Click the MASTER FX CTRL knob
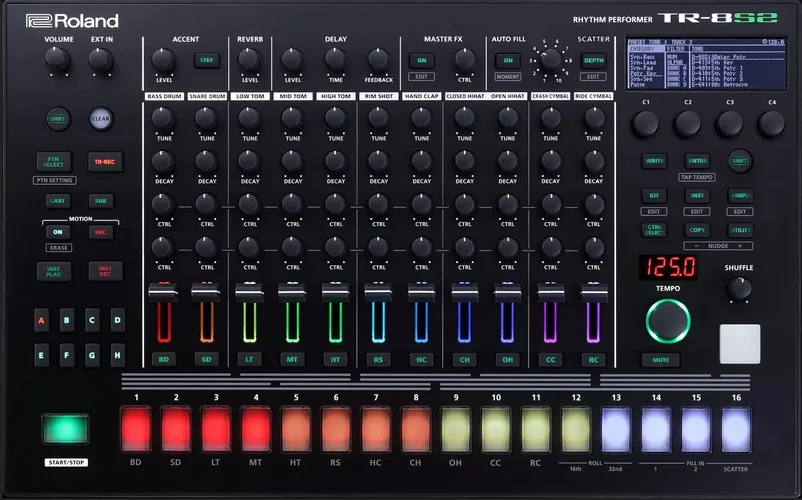Viewport: 802px width, 500px height. (464, 60)
